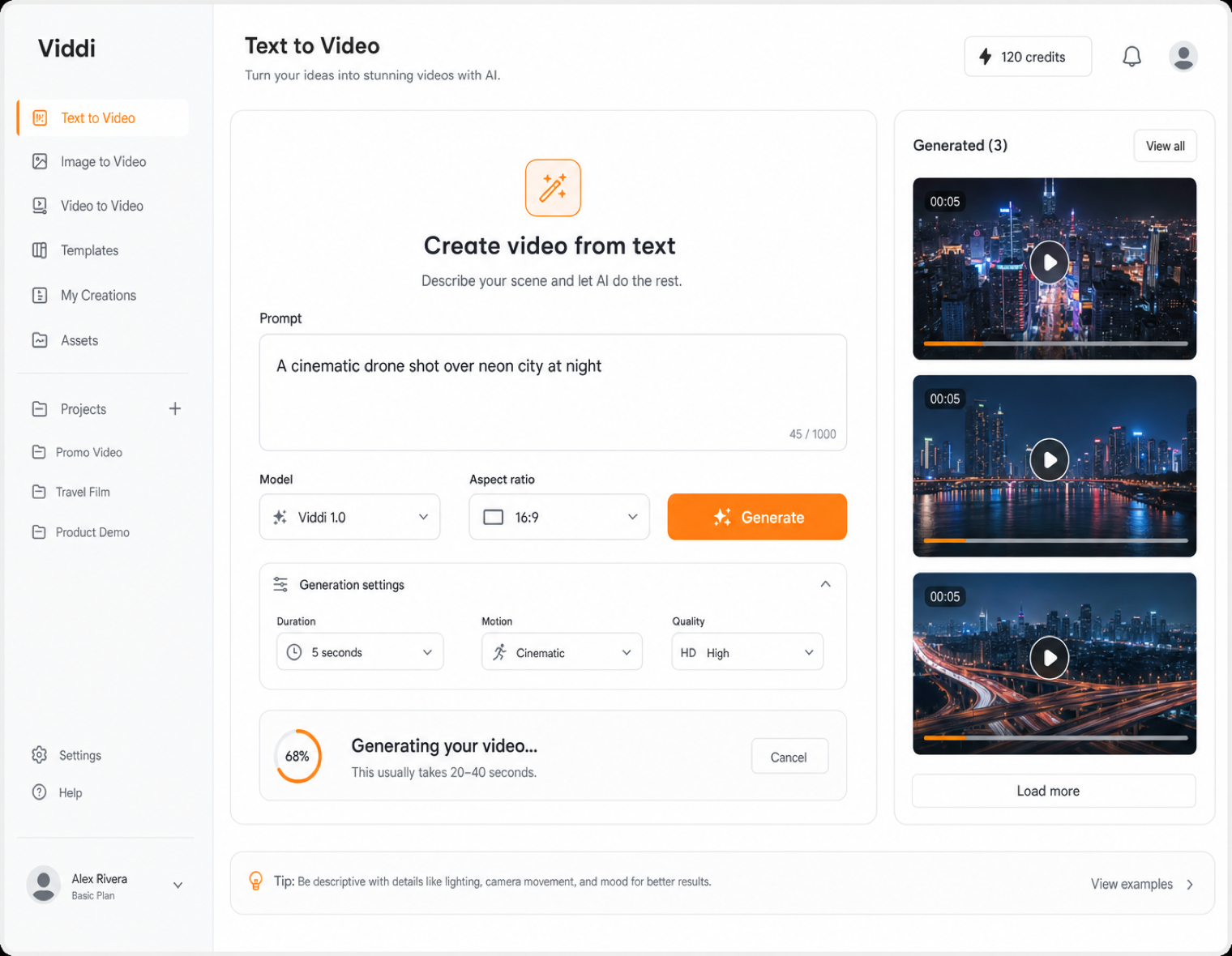The width and height of the screenshot is (1232, 956).
Task: Open the Model dropdown Viddi 1.0
Action: 349,517
